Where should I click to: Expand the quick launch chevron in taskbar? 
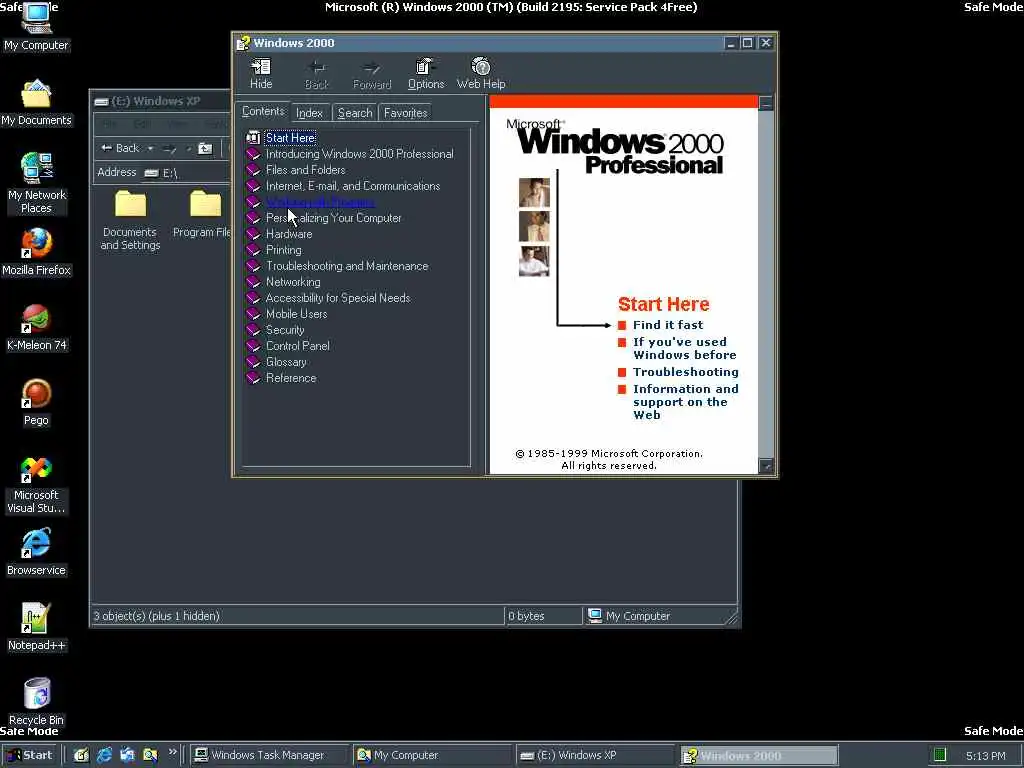[172, 752]
